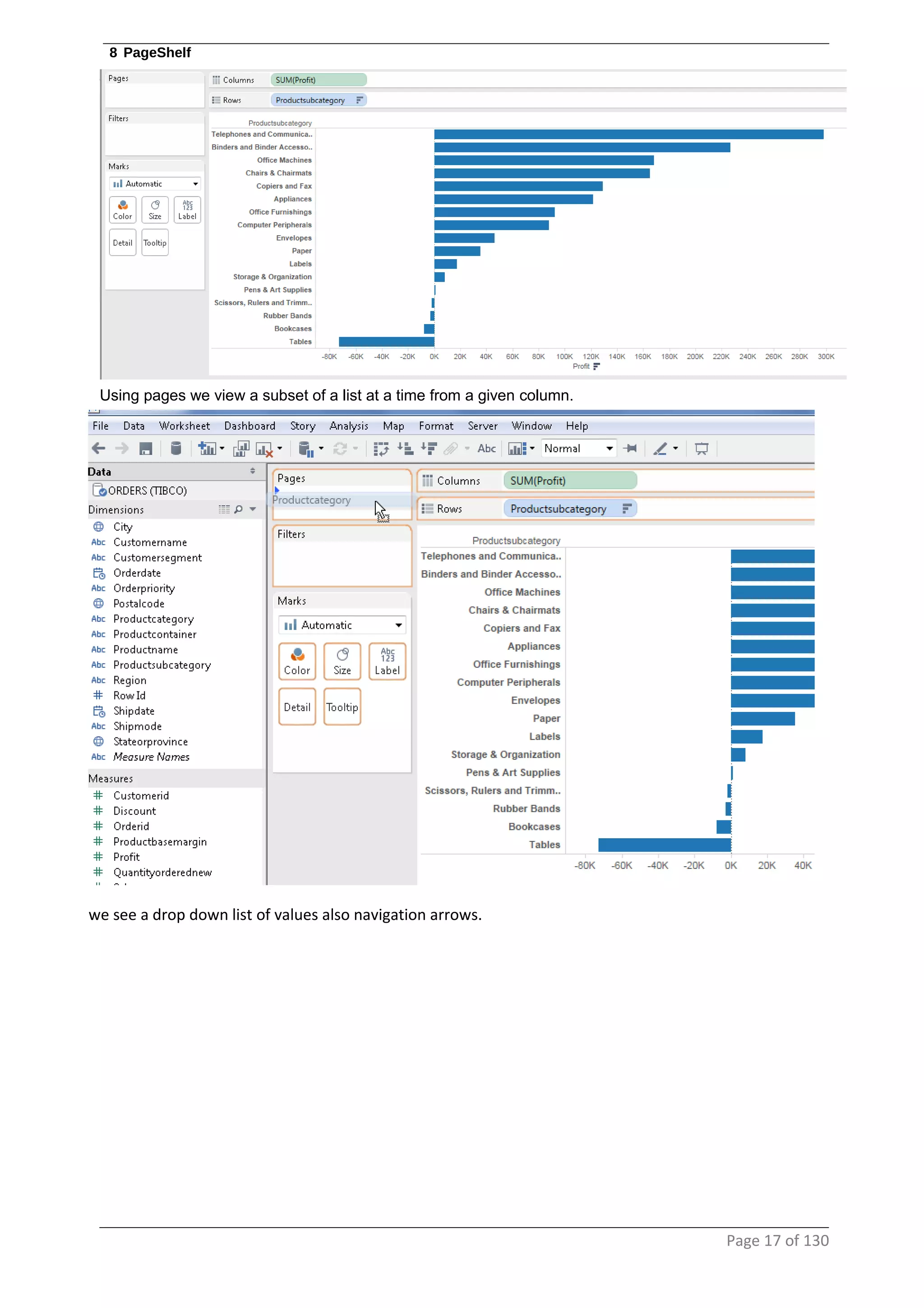The width and height of the screenshot is (924, 1308).
Task: Click the Presentation mode icon
Action: (702, 449)
